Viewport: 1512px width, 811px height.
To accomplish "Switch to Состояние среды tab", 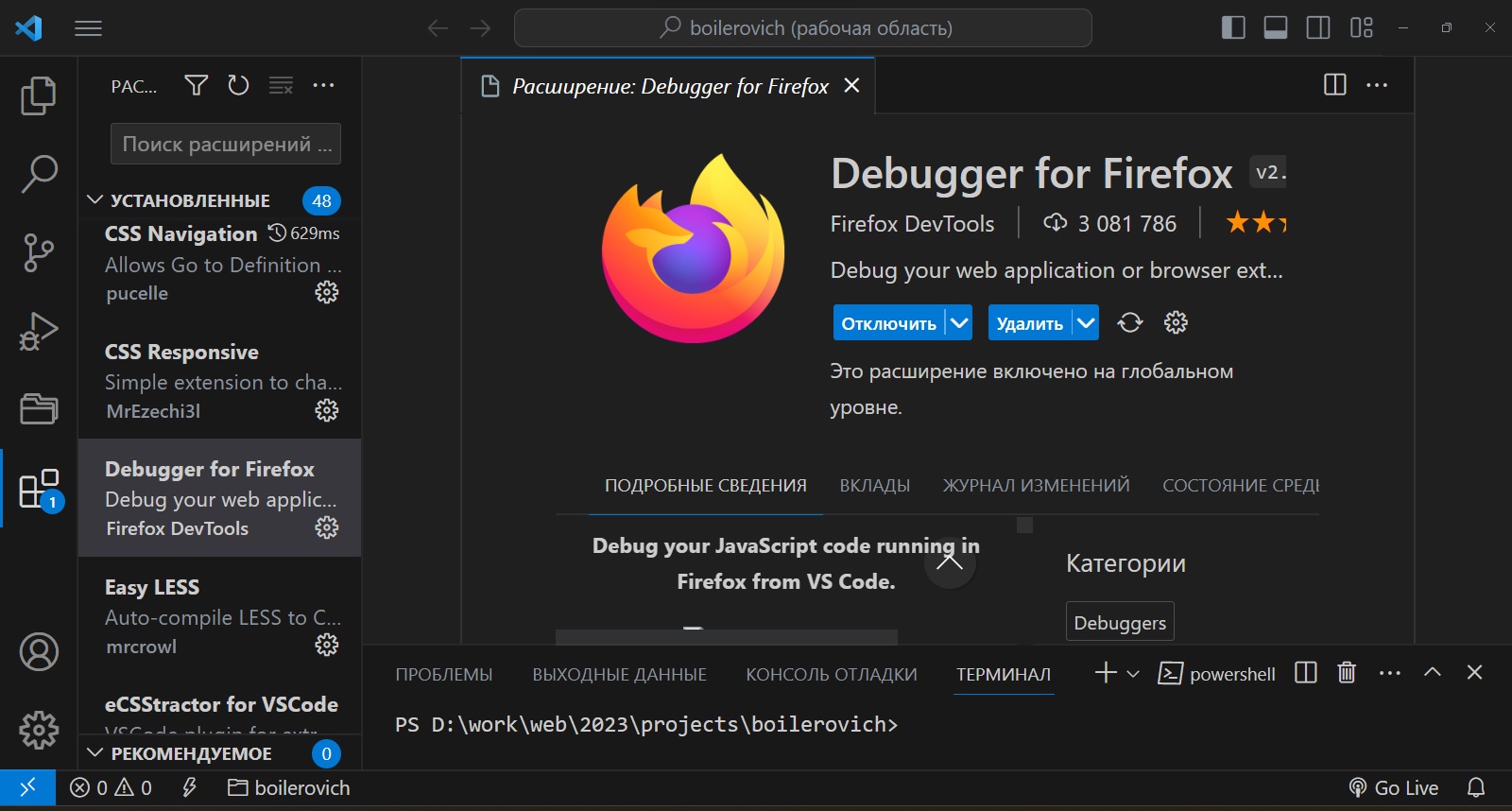I will click(1241, 485).
